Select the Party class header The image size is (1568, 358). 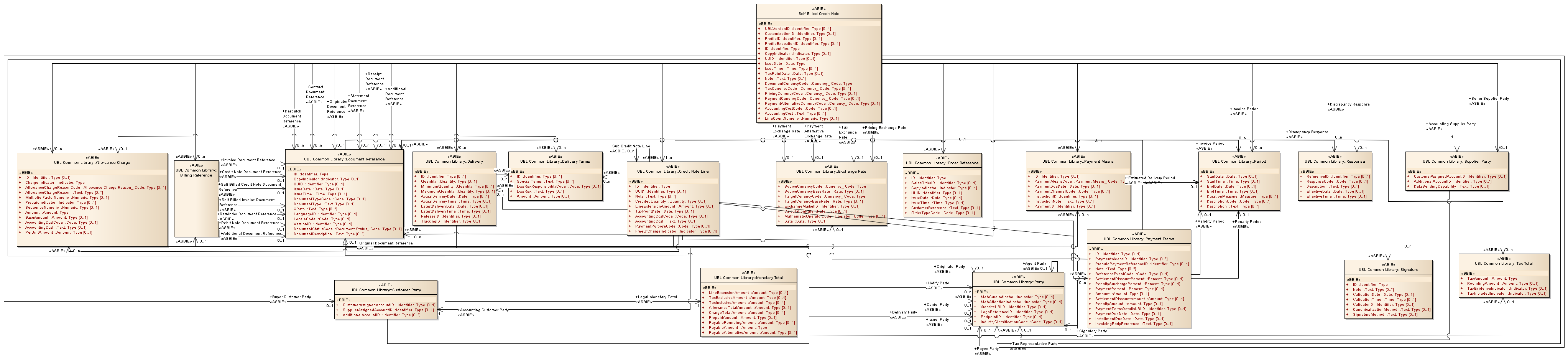point(1018,282)
